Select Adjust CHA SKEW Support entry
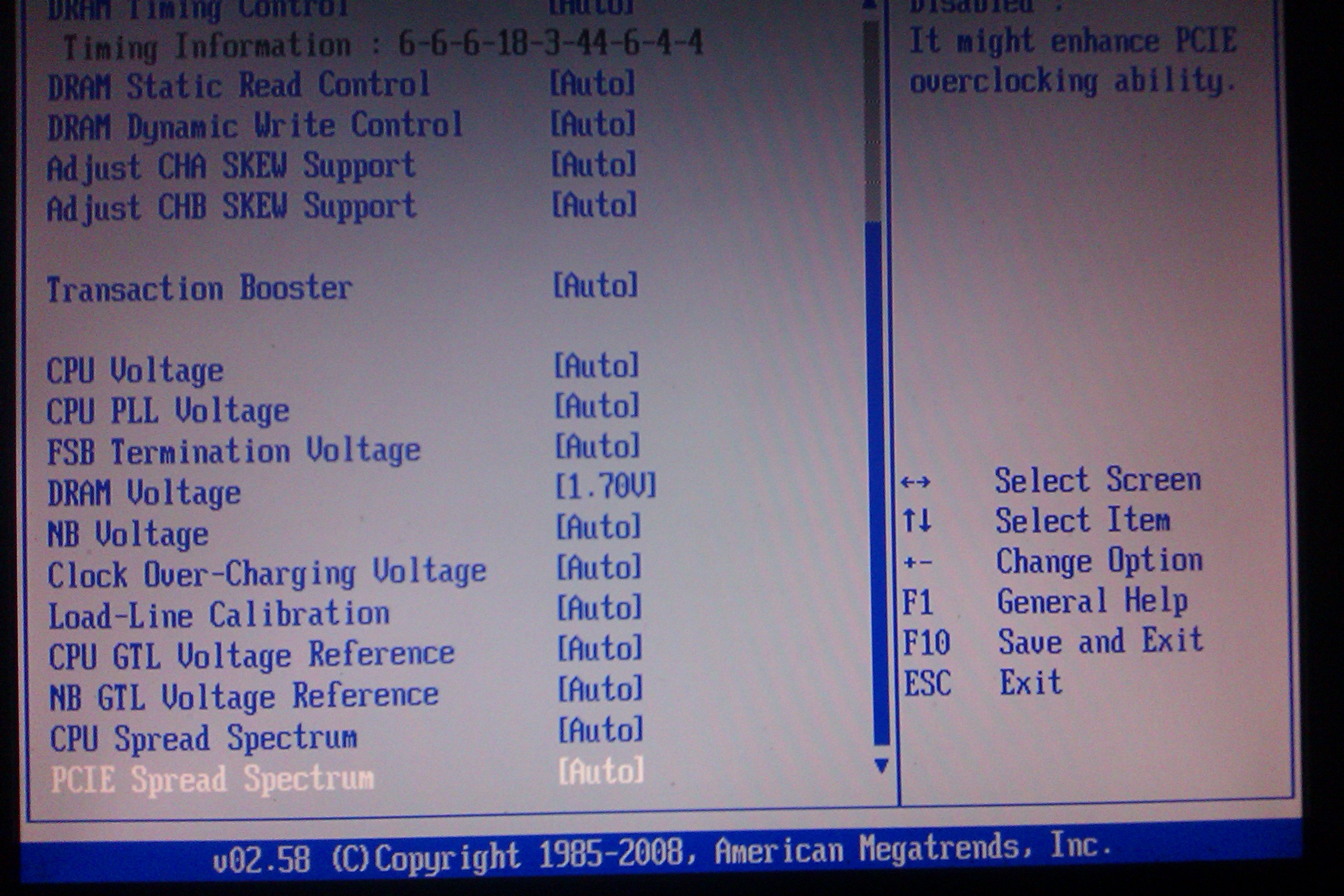 click(x=231, y=166)
